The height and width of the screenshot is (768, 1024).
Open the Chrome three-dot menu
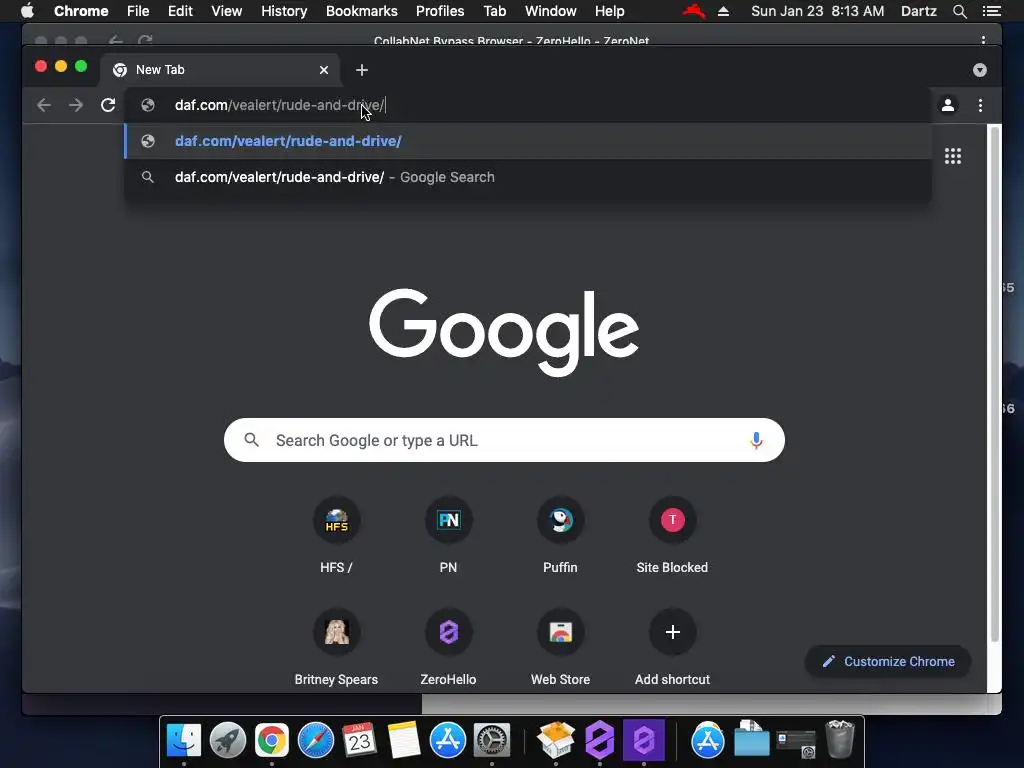pos(980,105)
